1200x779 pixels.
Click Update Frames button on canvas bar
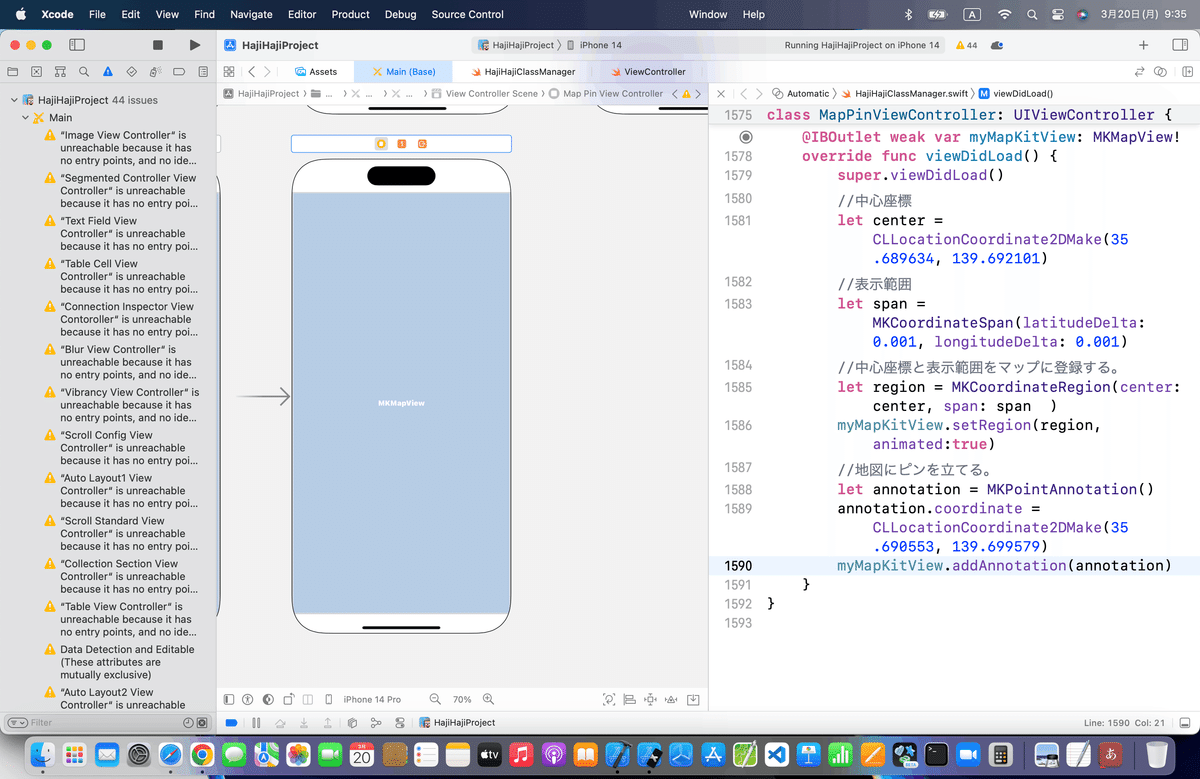tap(609, 699)
